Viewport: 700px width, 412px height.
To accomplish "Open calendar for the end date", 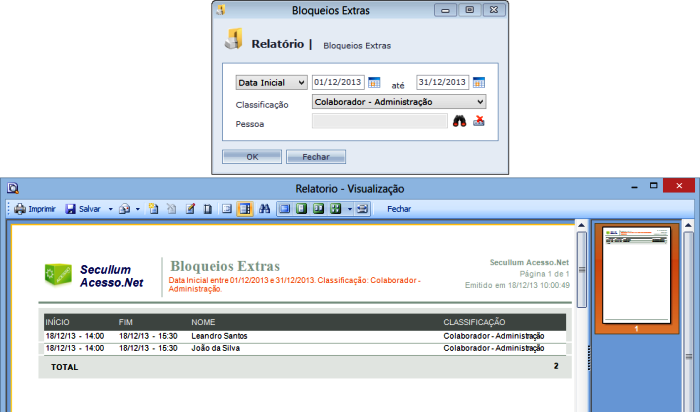I will pyautogui.click(x=479, y=83).
